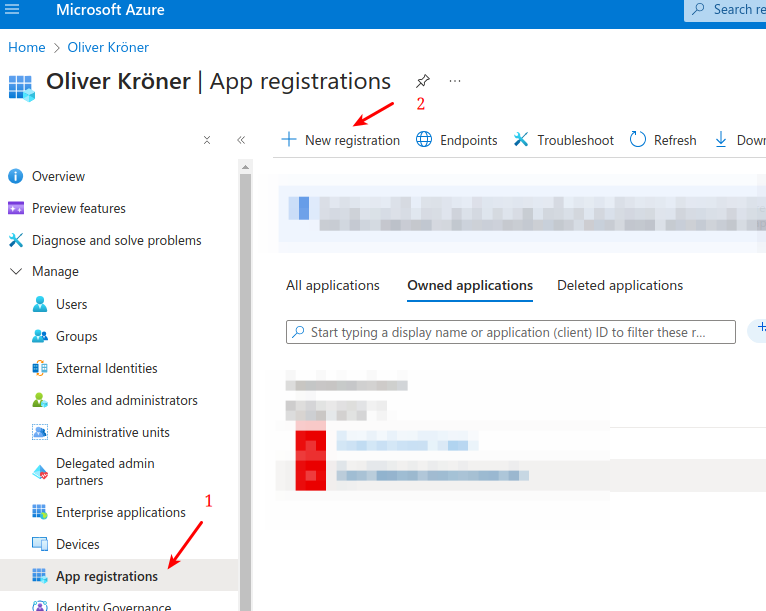Click the Microsoft Azure title
The image size is (766, 611).
click(x=110, y=10)
